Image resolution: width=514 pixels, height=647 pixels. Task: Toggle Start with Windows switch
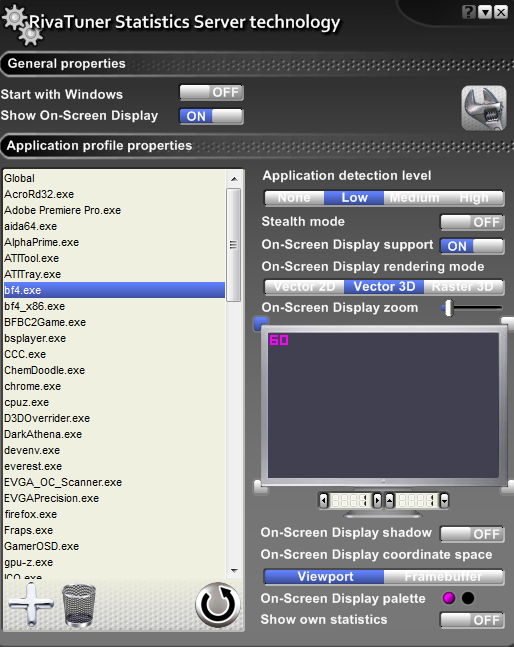point(212,92)
